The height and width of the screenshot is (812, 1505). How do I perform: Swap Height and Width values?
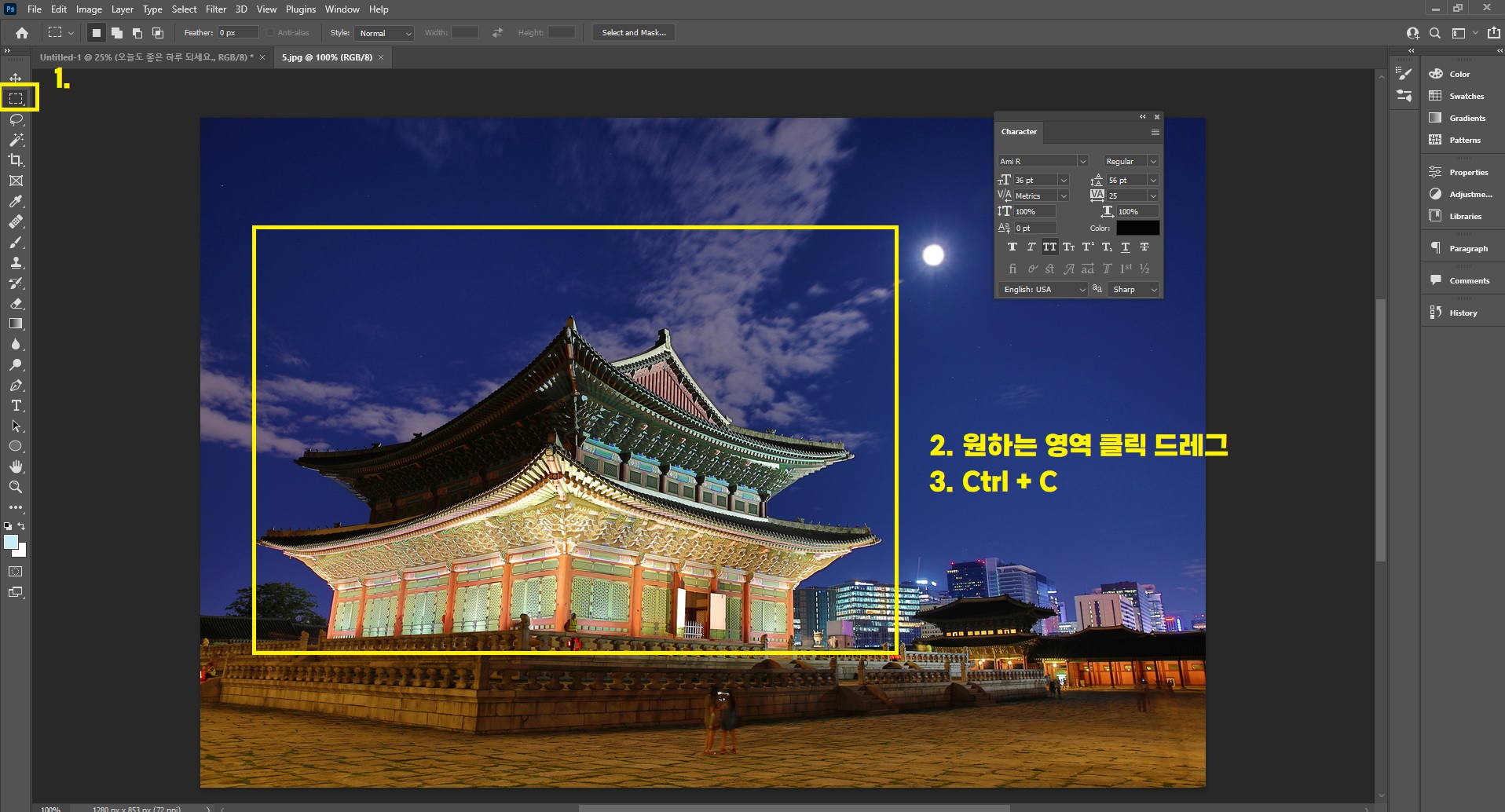pyautogui.click(x=497, y=32)
